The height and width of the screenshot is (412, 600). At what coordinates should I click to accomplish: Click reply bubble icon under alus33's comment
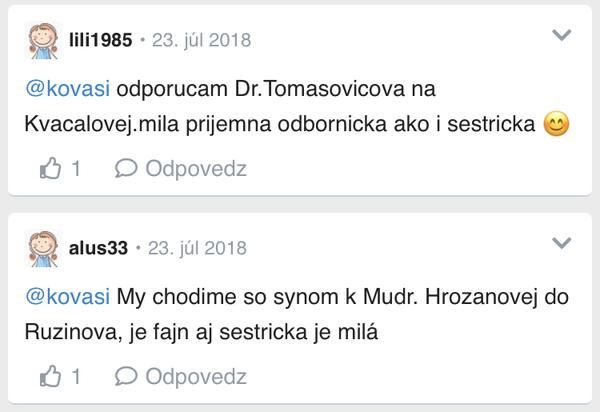(125, 376)
